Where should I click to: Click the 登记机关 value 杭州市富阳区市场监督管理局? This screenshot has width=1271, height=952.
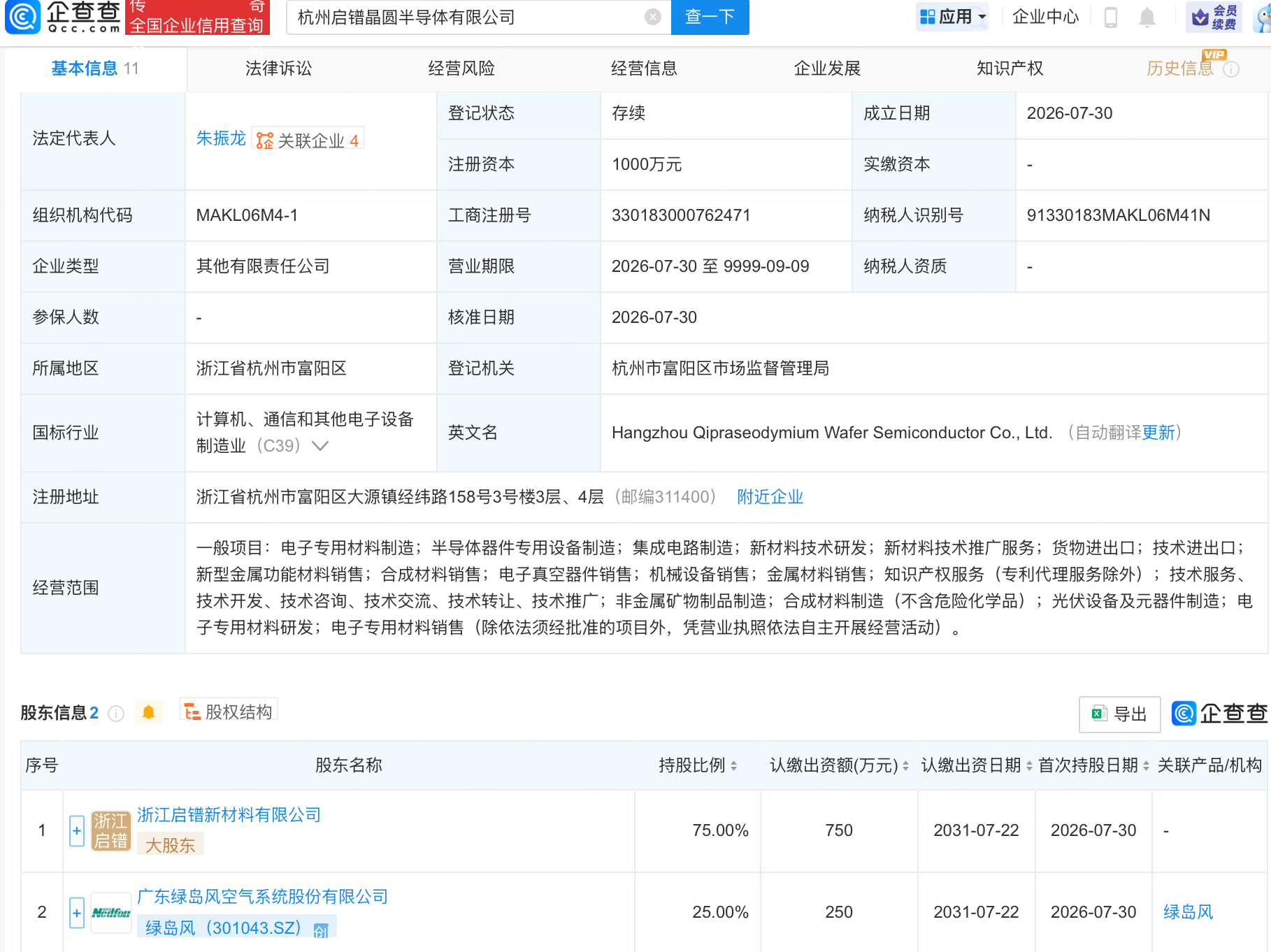[x=720, y=368]
